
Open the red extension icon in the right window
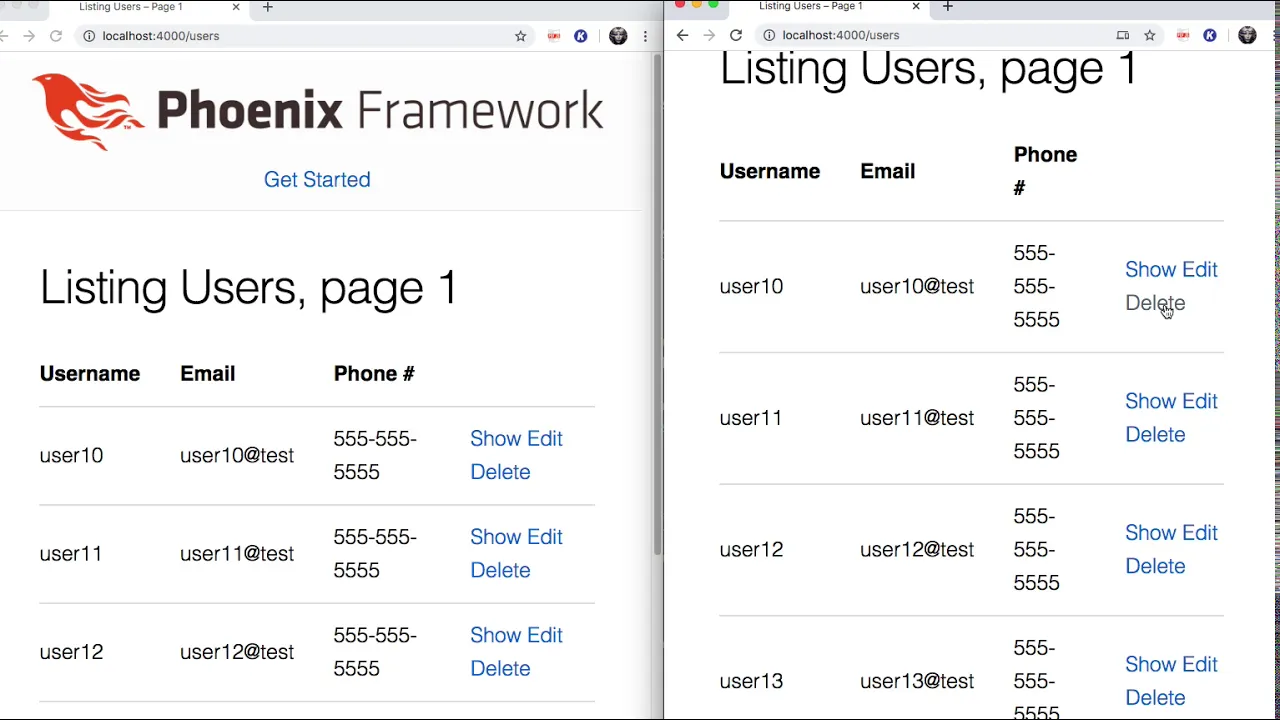[1183, 35]
